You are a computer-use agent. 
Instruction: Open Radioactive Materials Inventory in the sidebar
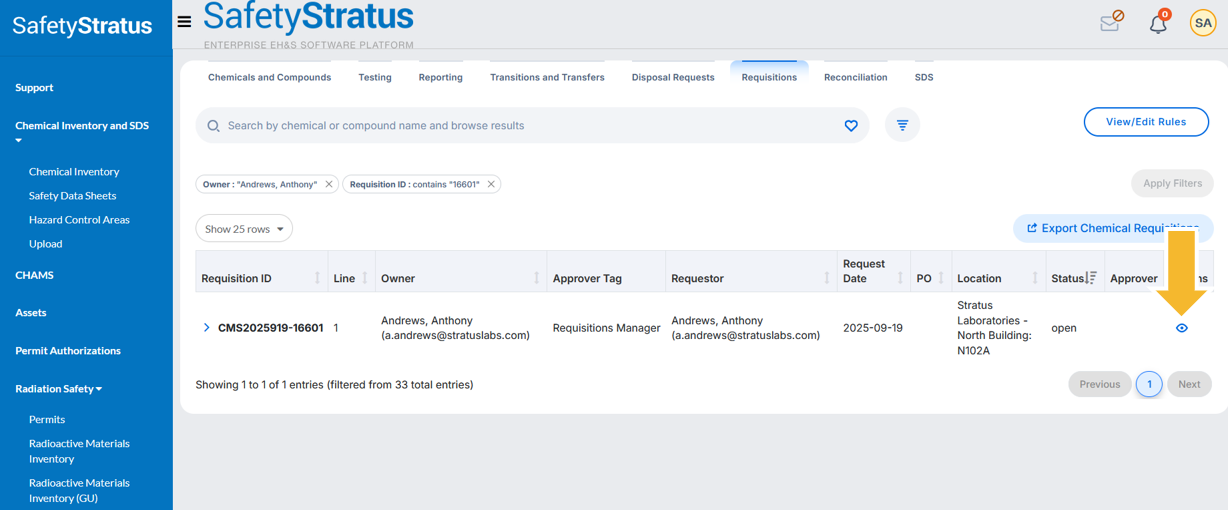79,451
